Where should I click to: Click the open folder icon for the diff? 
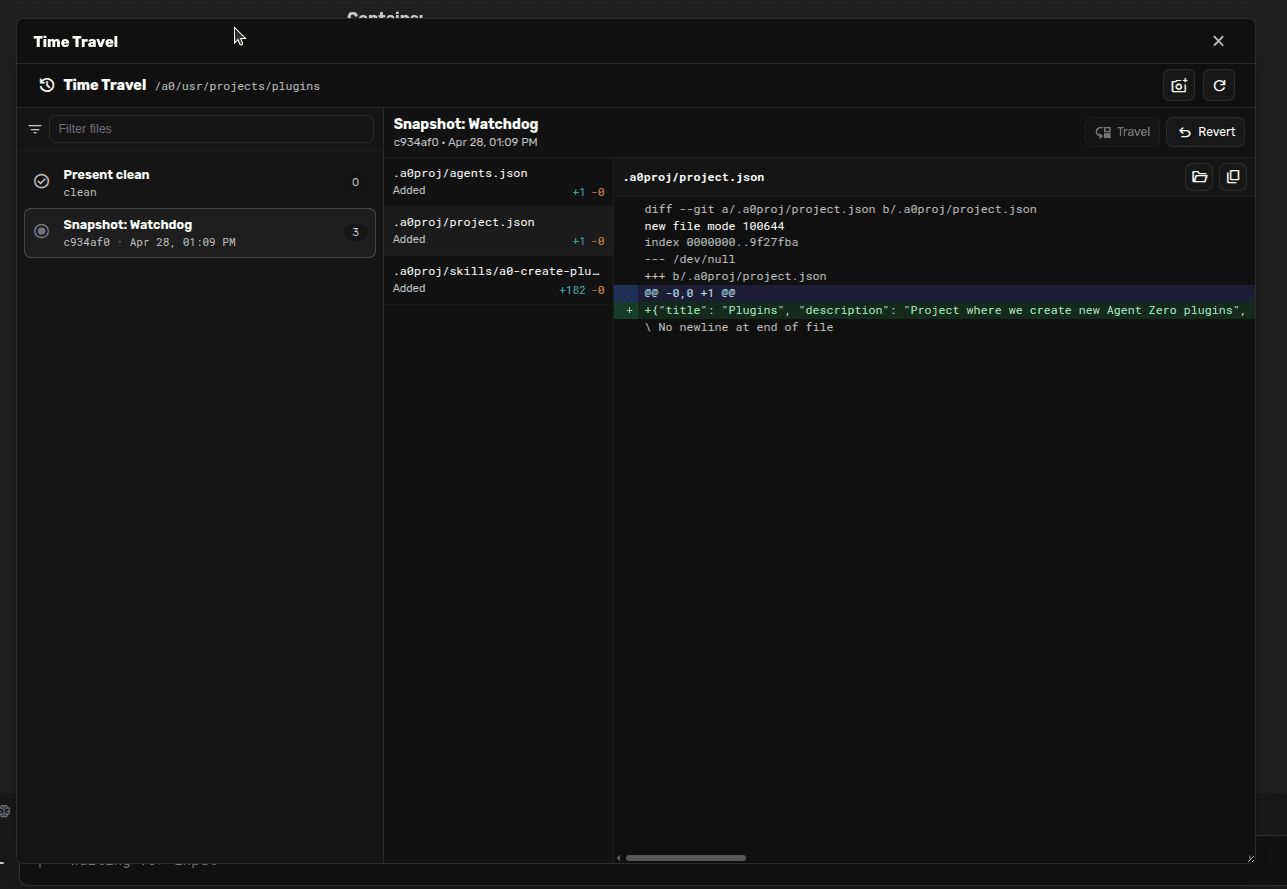pos(1199,177)
